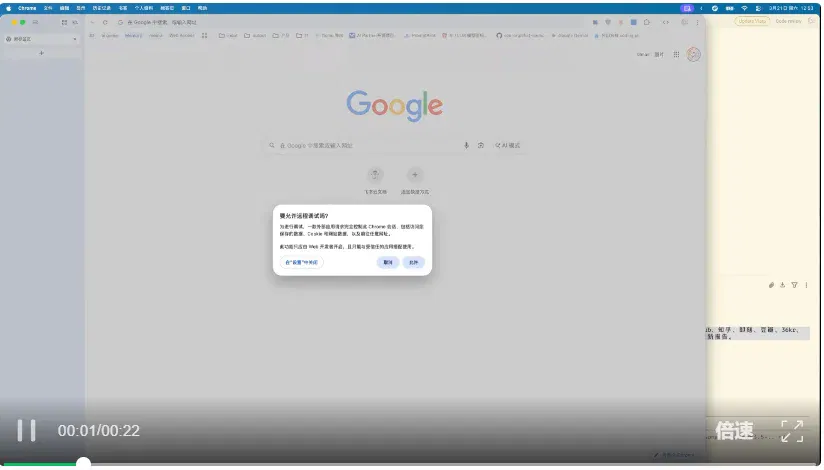Open the Google account profile avatar
The image size is (824, 470).
click(x=693, y=55)
